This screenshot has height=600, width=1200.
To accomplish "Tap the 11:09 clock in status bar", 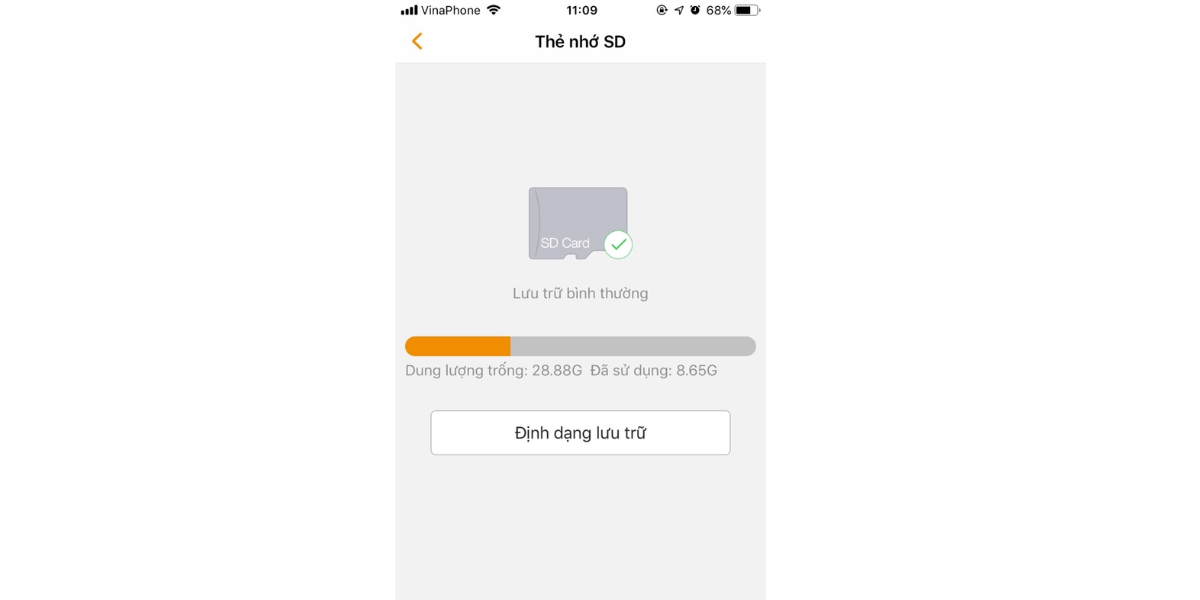I will (581, 10).
